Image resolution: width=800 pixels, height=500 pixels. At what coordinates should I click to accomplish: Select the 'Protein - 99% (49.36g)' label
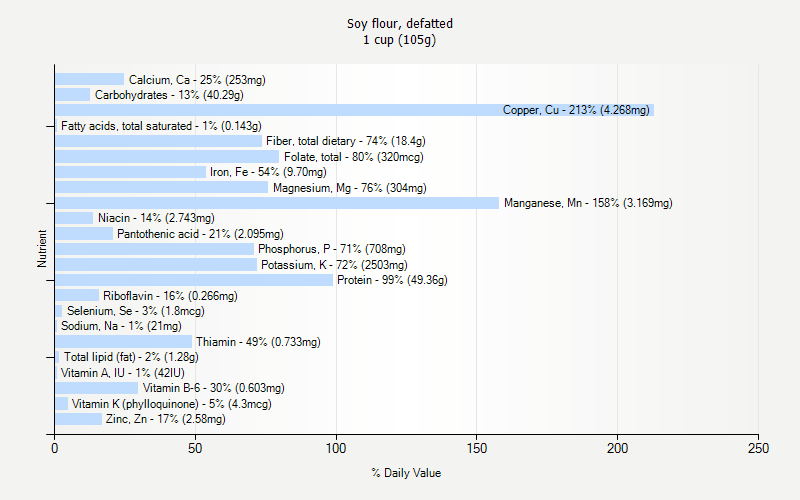click(392, 280)
